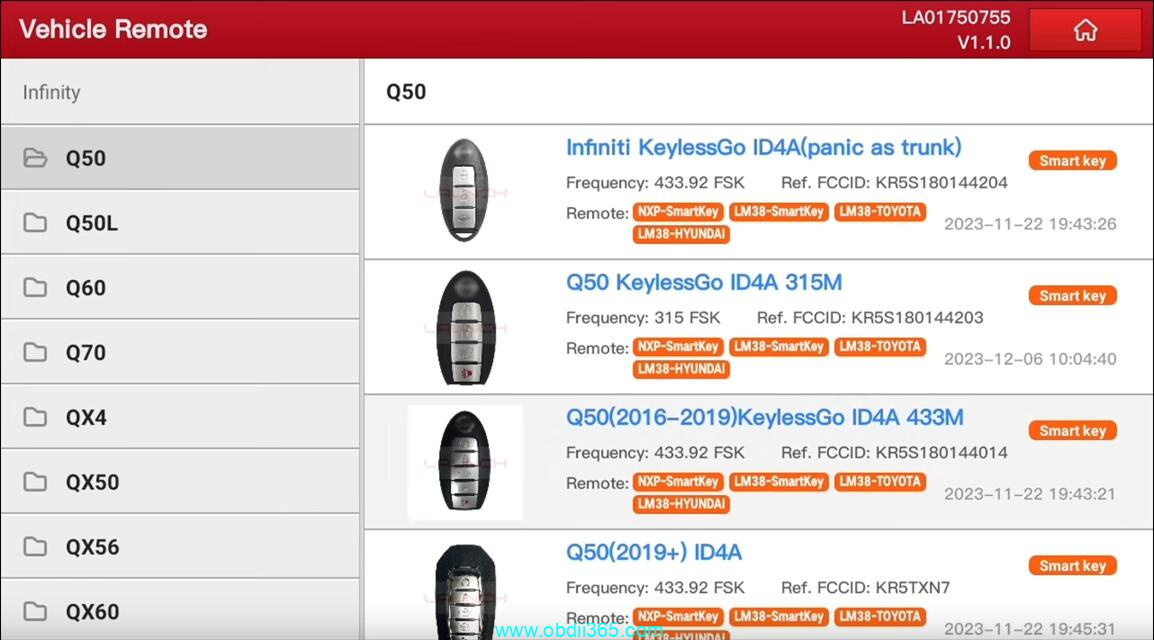This screenshot has width=1154, height=640.
Task: Select LM38-SmartKey tag in Q50(2016-2019) row
Action: pos(779,482)
